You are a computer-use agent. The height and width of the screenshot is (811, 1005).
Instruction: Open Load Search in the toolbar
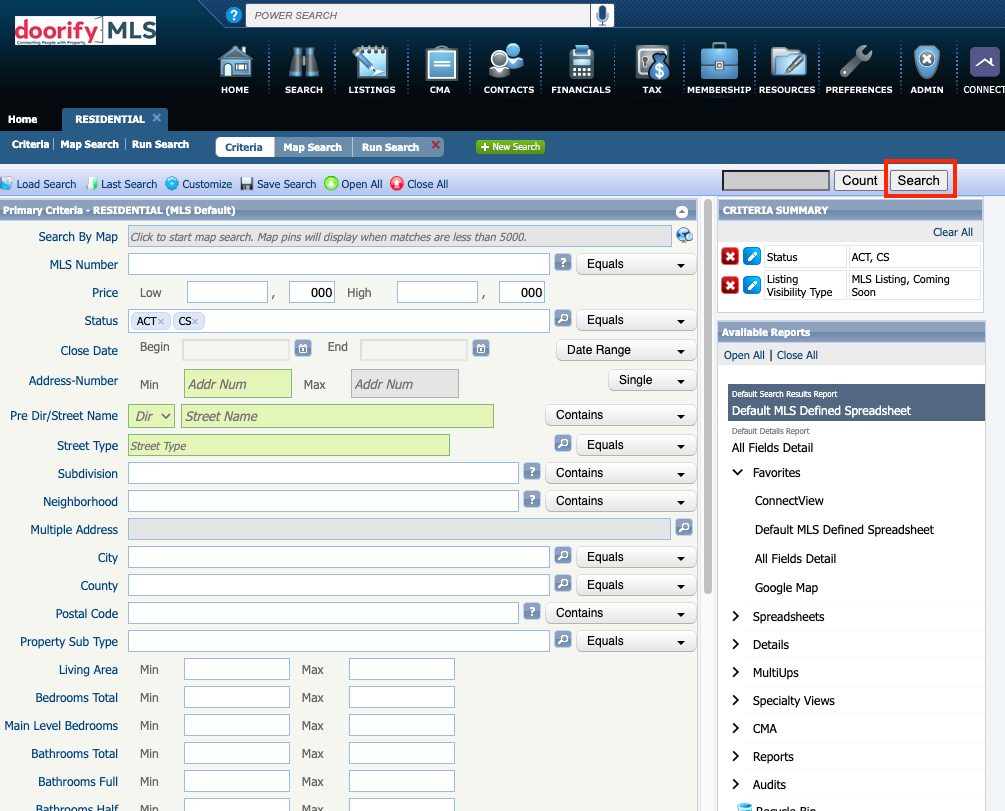click(x=38, y=184)
